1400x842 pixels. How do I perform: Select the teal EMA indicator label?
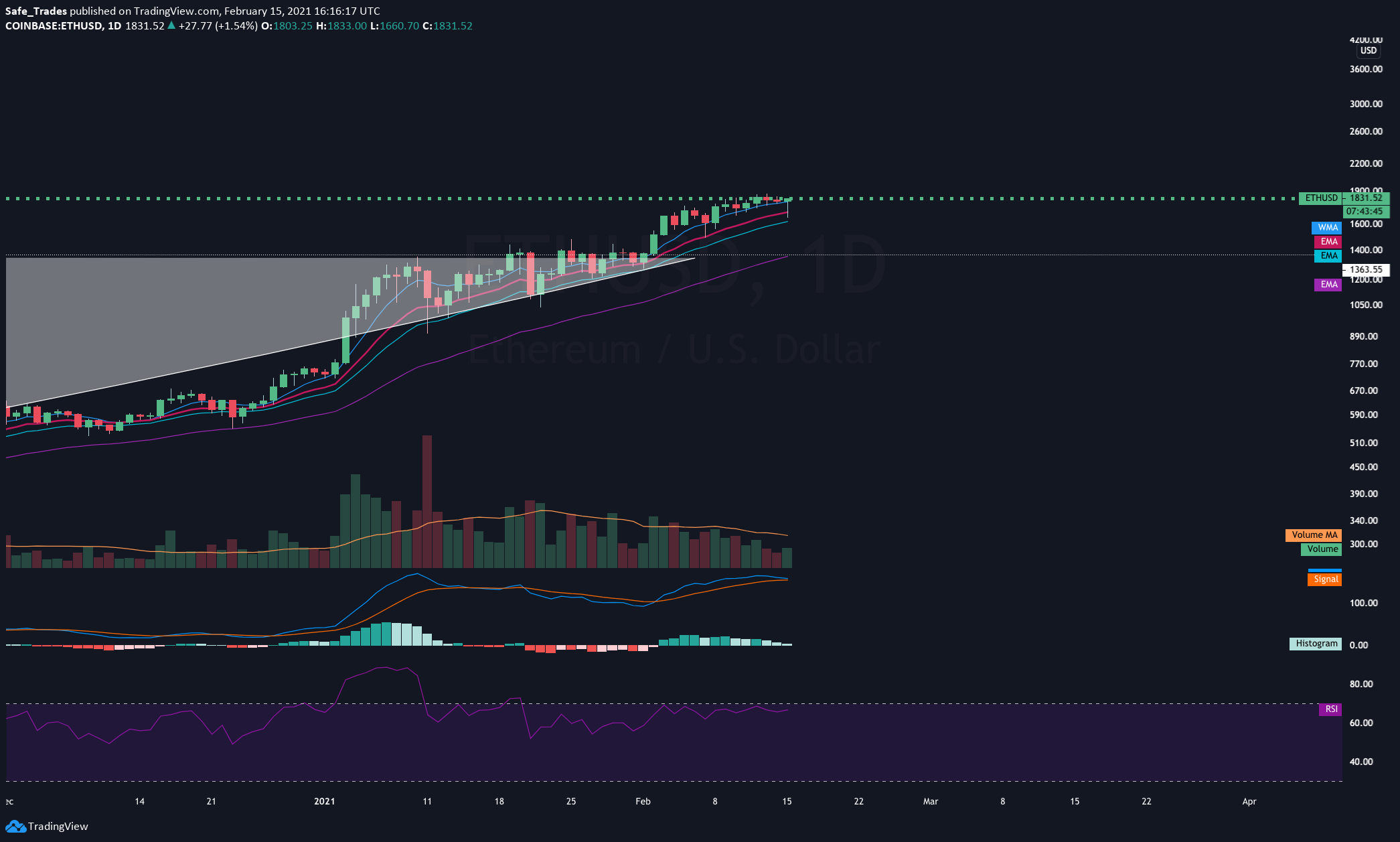[x=1328, y=256]
